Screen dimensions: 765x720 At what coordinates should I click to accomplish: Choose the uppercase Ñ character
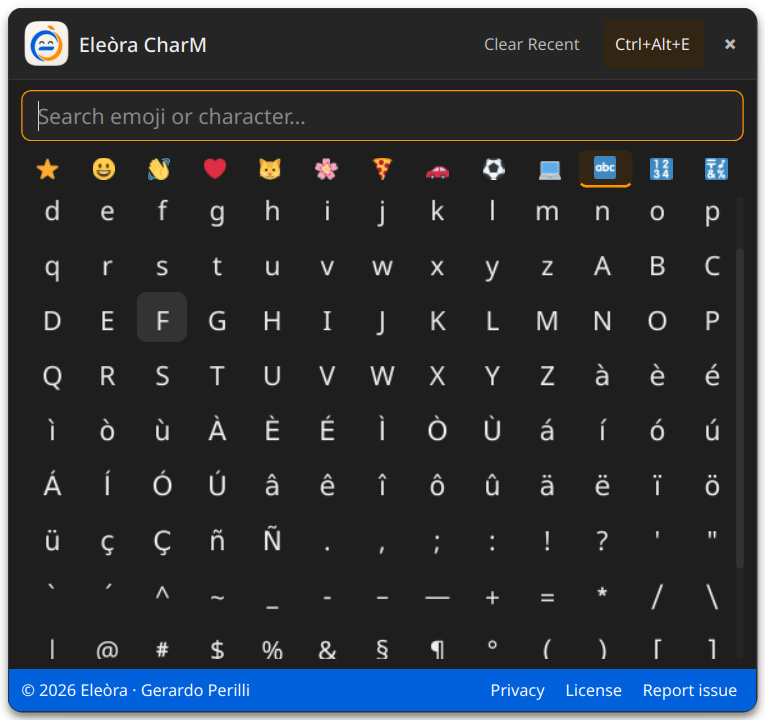tap(272, 541)
